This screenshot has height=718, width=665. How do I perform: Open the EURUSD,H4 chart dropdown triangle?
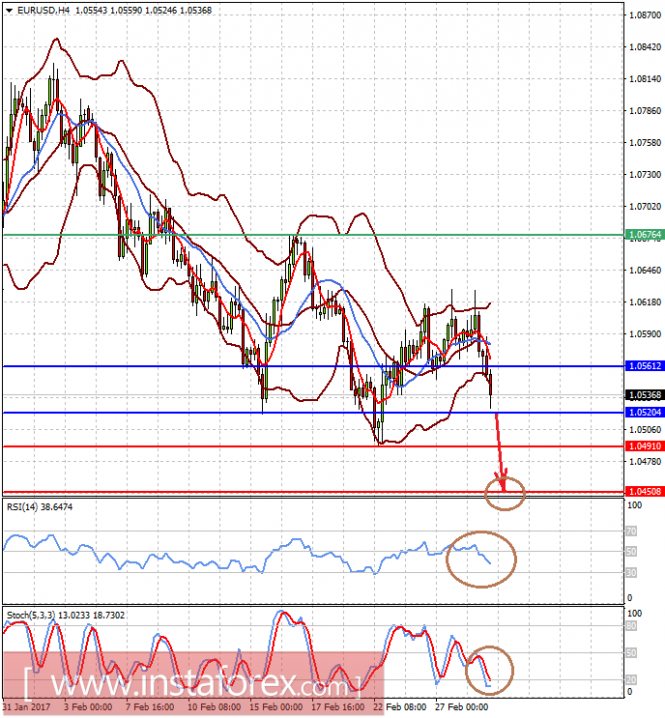[9, 10]
